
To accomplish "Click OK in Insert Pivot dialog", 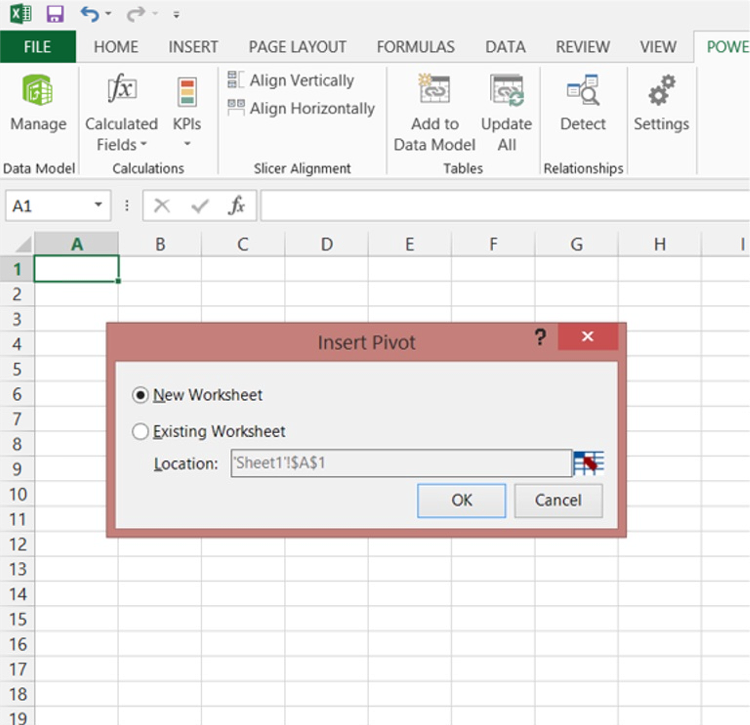I will [462, 500].
